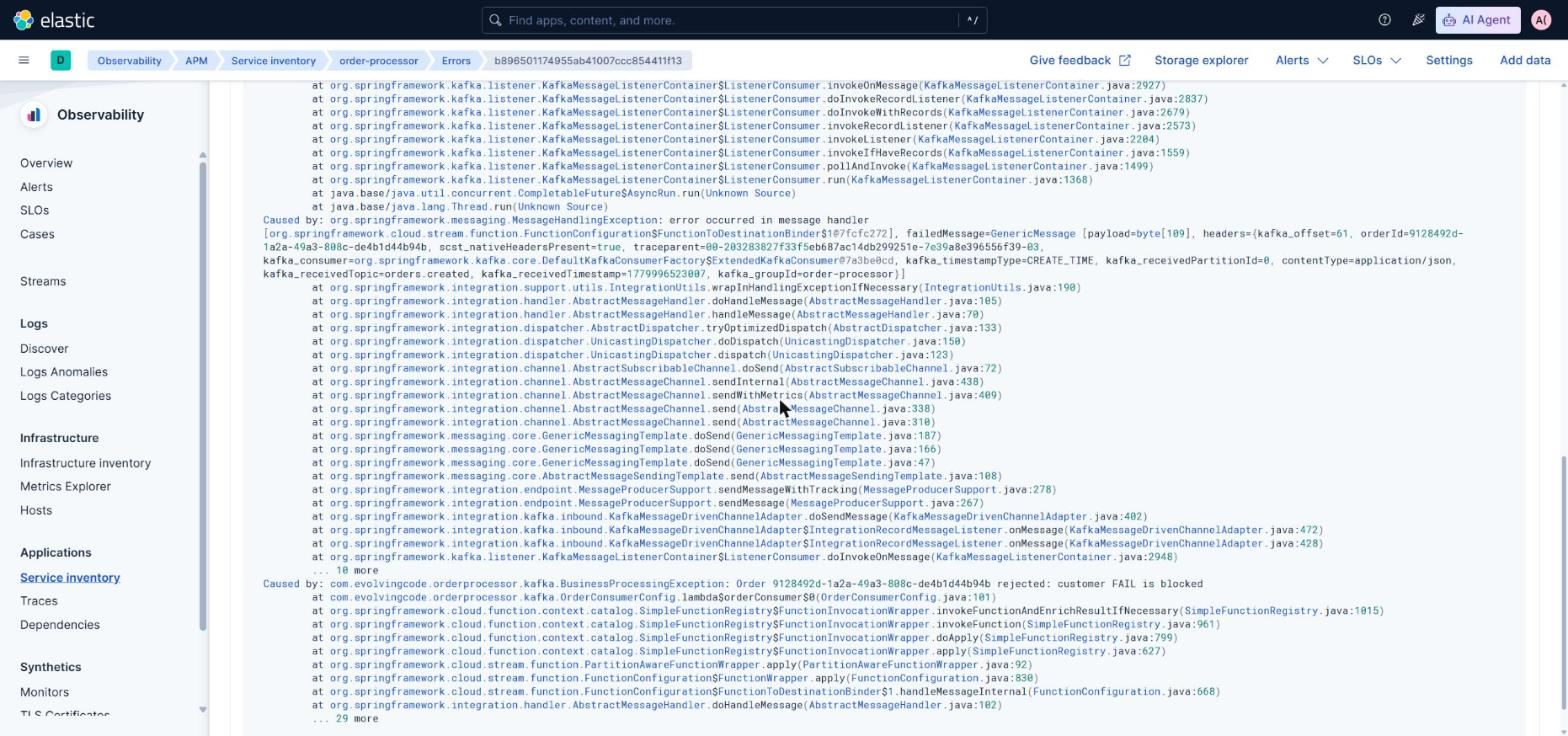The image size is (1568, 736).
Task: Open Alerts in the sidebar
Action: tap(36, 187)
